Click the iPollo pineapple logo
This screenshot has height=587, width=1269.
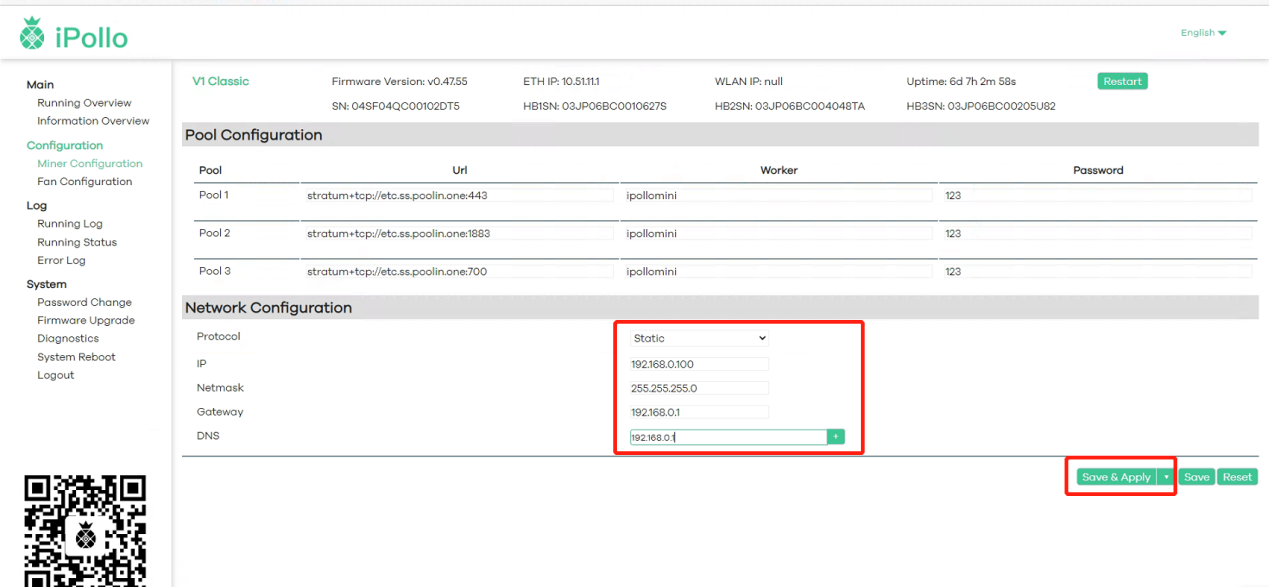[x=32, y=35]
